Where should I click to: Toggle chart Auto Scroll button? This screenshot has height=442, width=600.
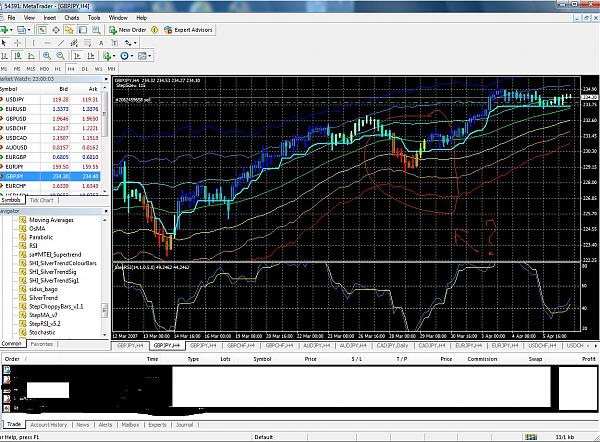(x=77, y=56)
